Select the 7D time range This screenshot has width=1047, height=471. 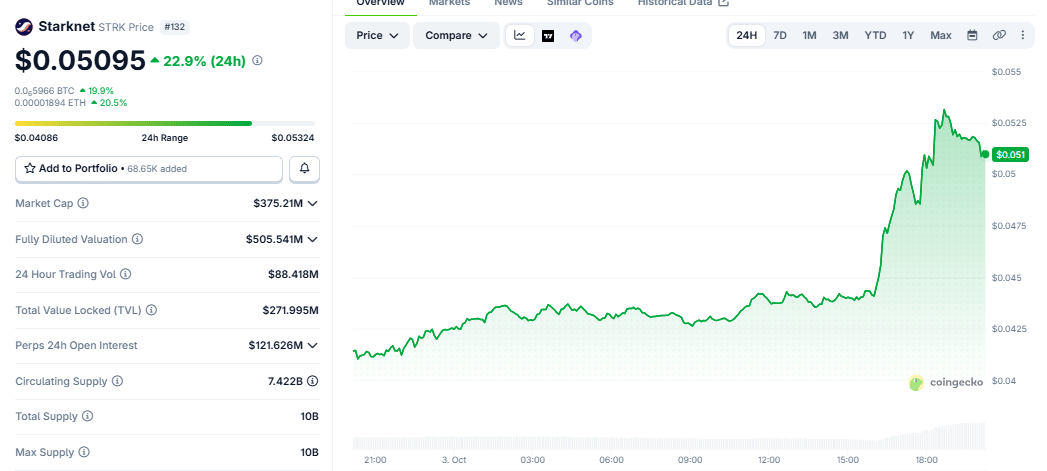coord(780,35)
